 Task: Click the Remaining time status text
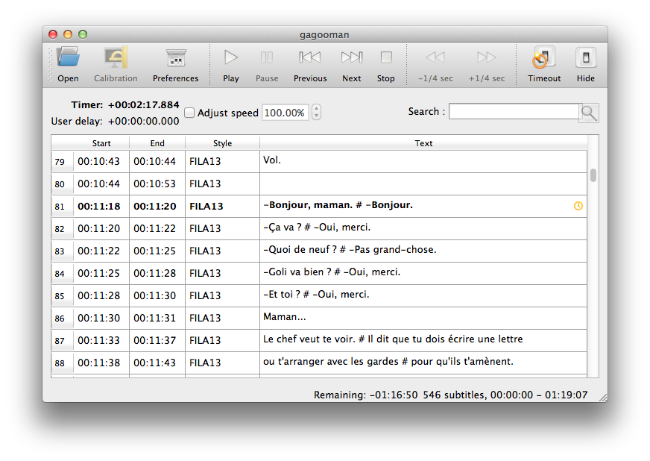(366, 395)
